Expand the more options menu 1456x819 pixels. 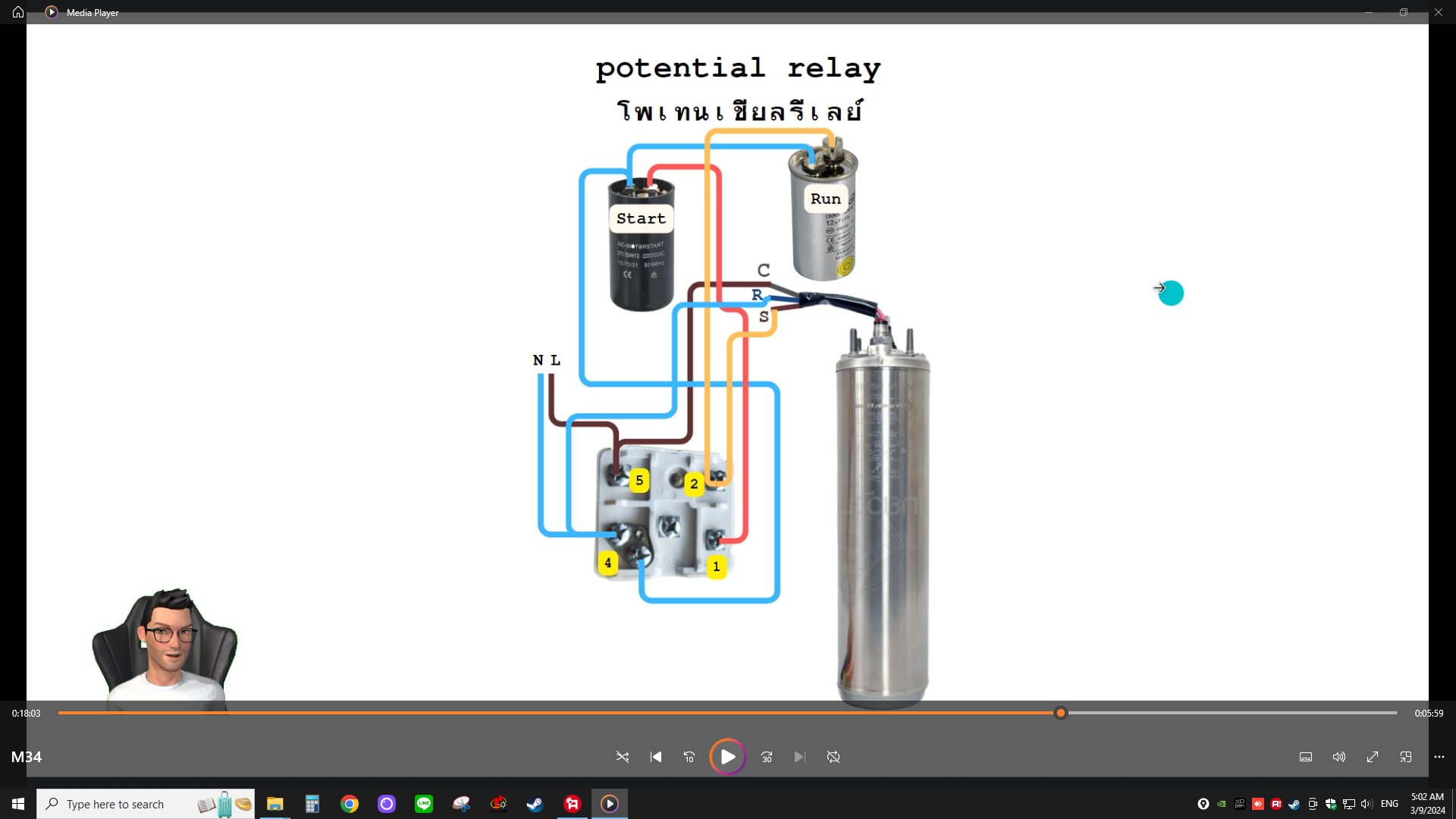[1439, 757]
